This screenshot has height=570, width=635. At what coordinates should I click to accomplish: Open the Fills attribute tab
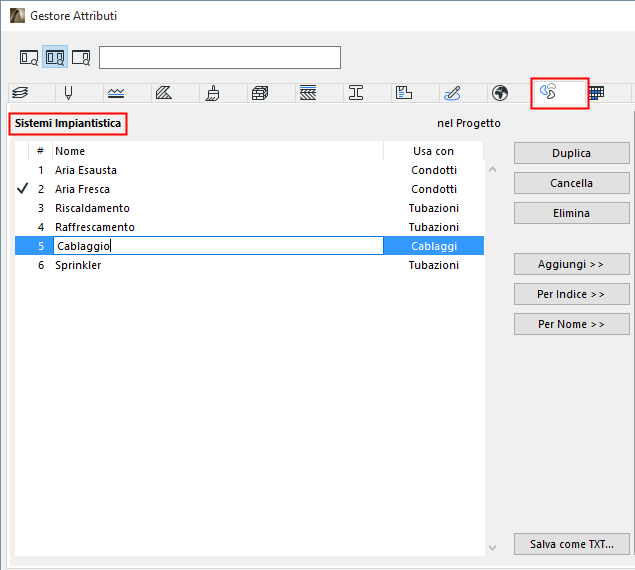(x=164, y=93)
